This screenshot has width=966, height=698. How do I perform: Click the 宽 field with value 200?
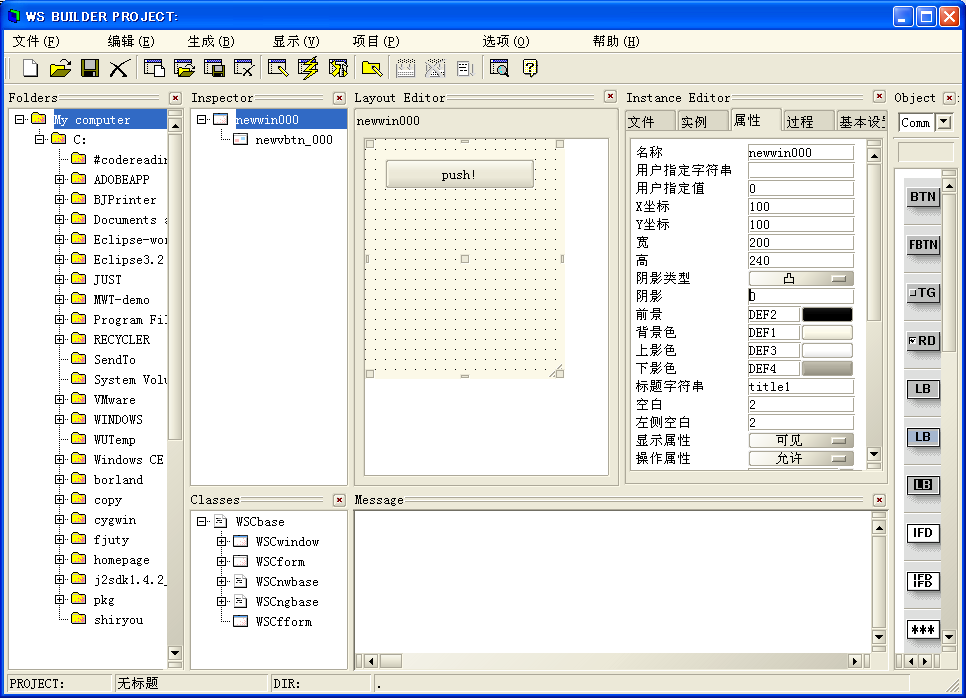pyautogui.click(x=801, y=242)
